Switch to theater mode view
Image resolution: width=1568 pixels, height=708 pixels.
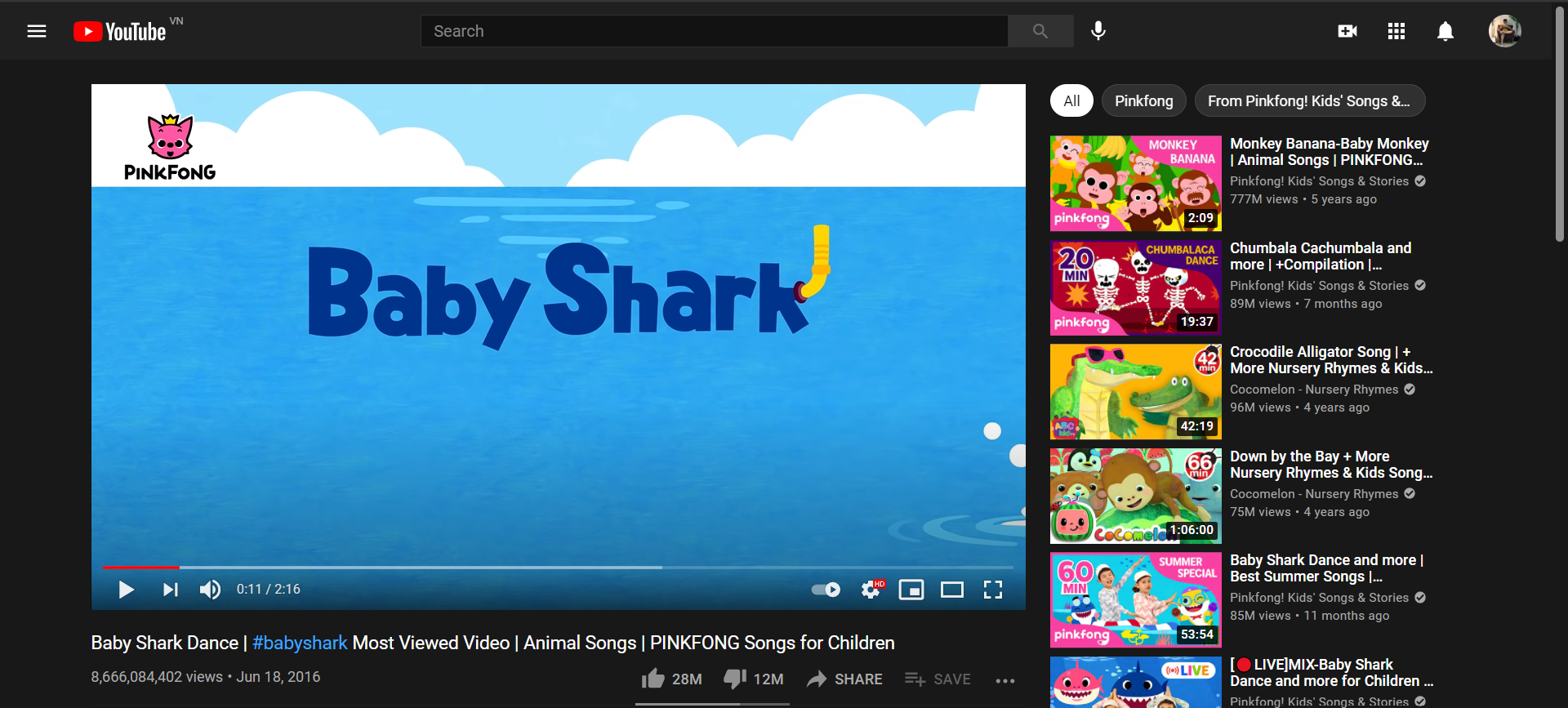point(952,590)
